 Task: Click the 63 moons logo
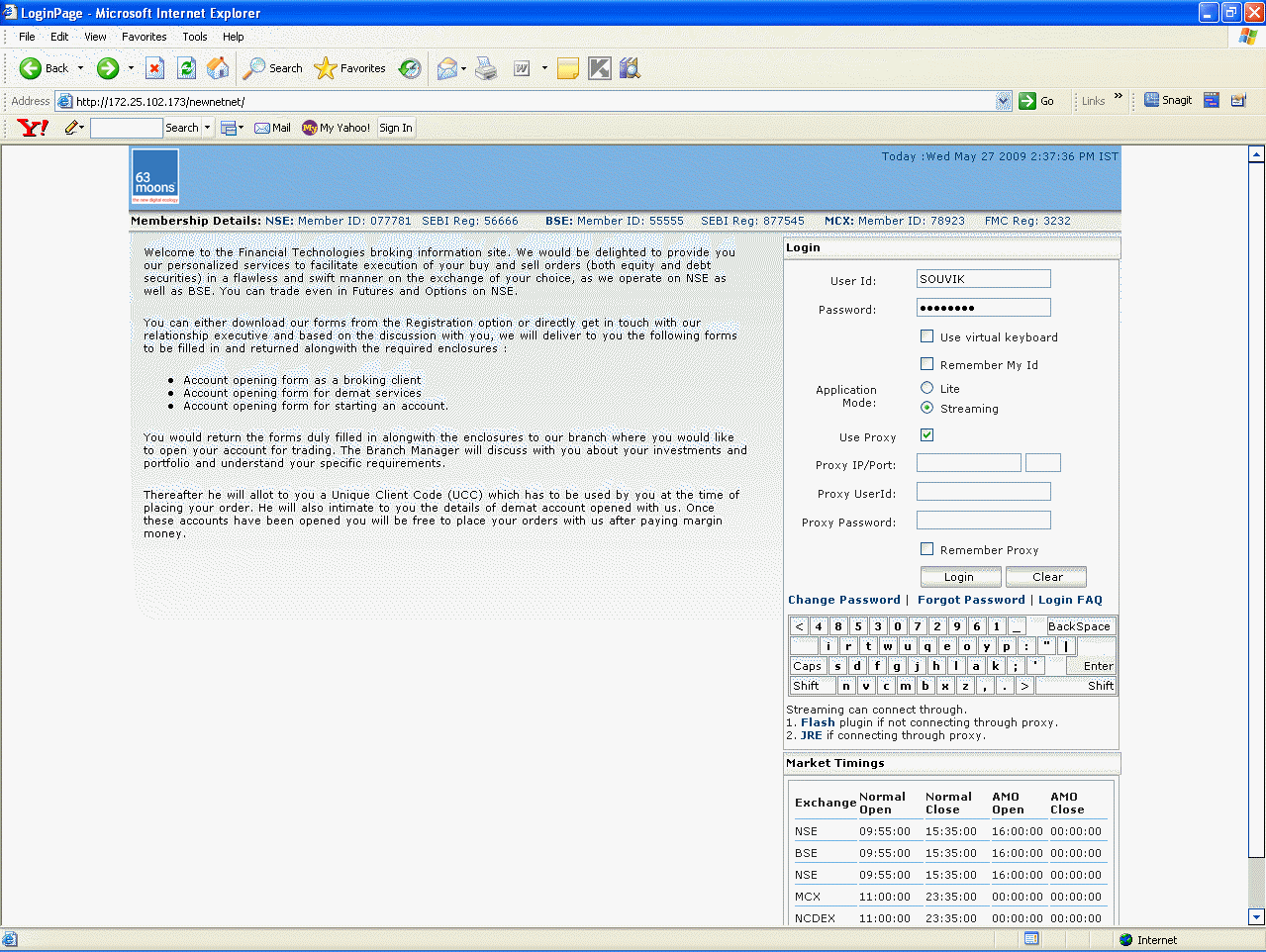pyautogui.click(x=155, y=176)
